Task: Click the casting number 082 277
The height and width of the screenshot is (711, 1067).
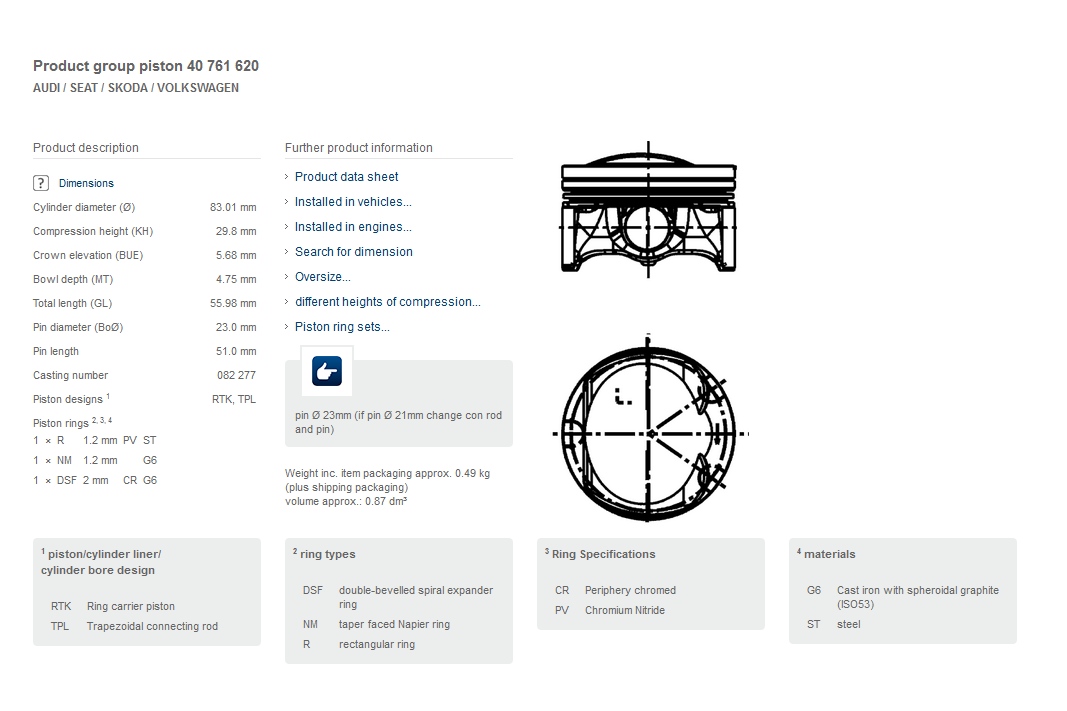Action: (x=236, y=375)
